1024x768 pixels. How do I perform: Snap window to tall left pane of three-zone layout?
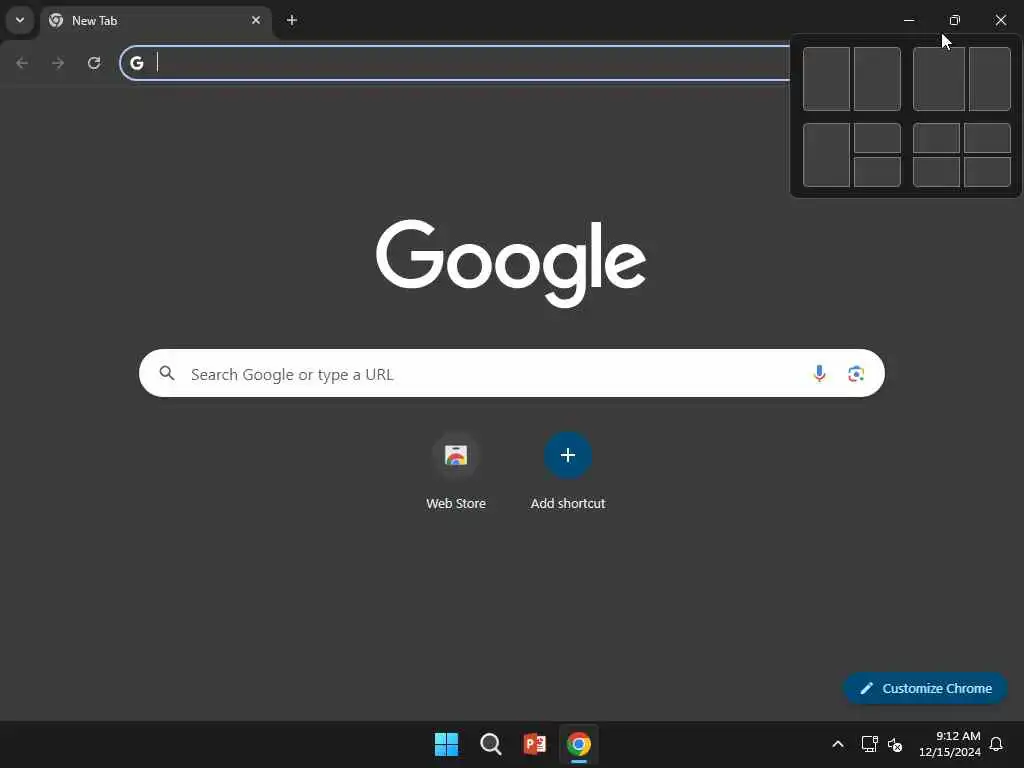coord(826,155)
